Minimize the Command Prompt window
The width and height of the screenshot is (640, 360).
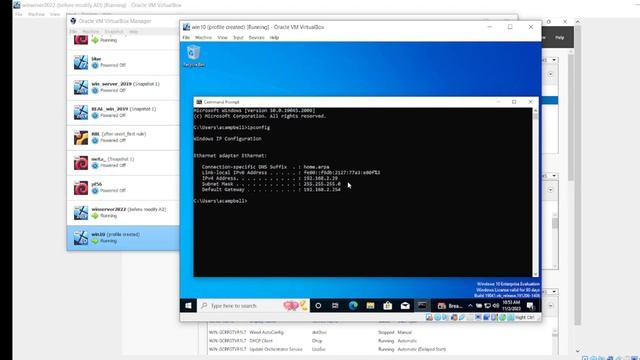[x=498, y=102]
